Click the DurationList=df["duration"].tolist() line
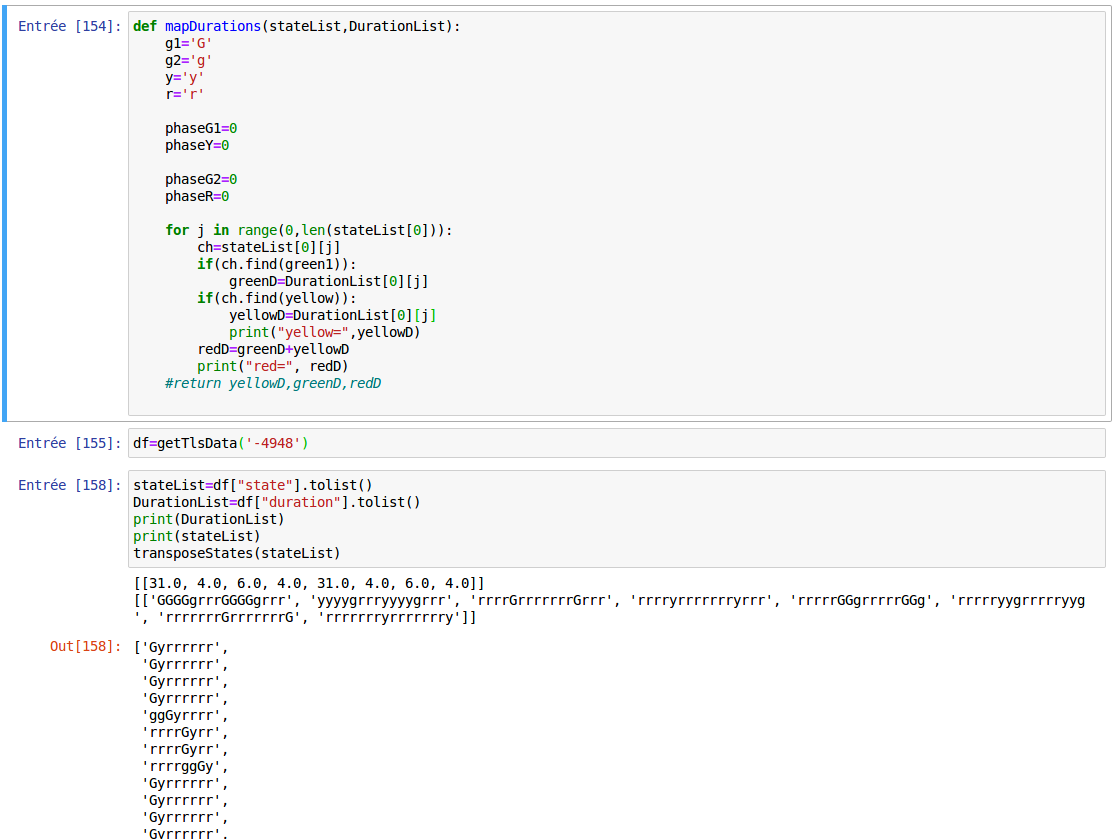Image resolution: width=1119 pixels, height=839 pixels. click(x=276, y=502)
